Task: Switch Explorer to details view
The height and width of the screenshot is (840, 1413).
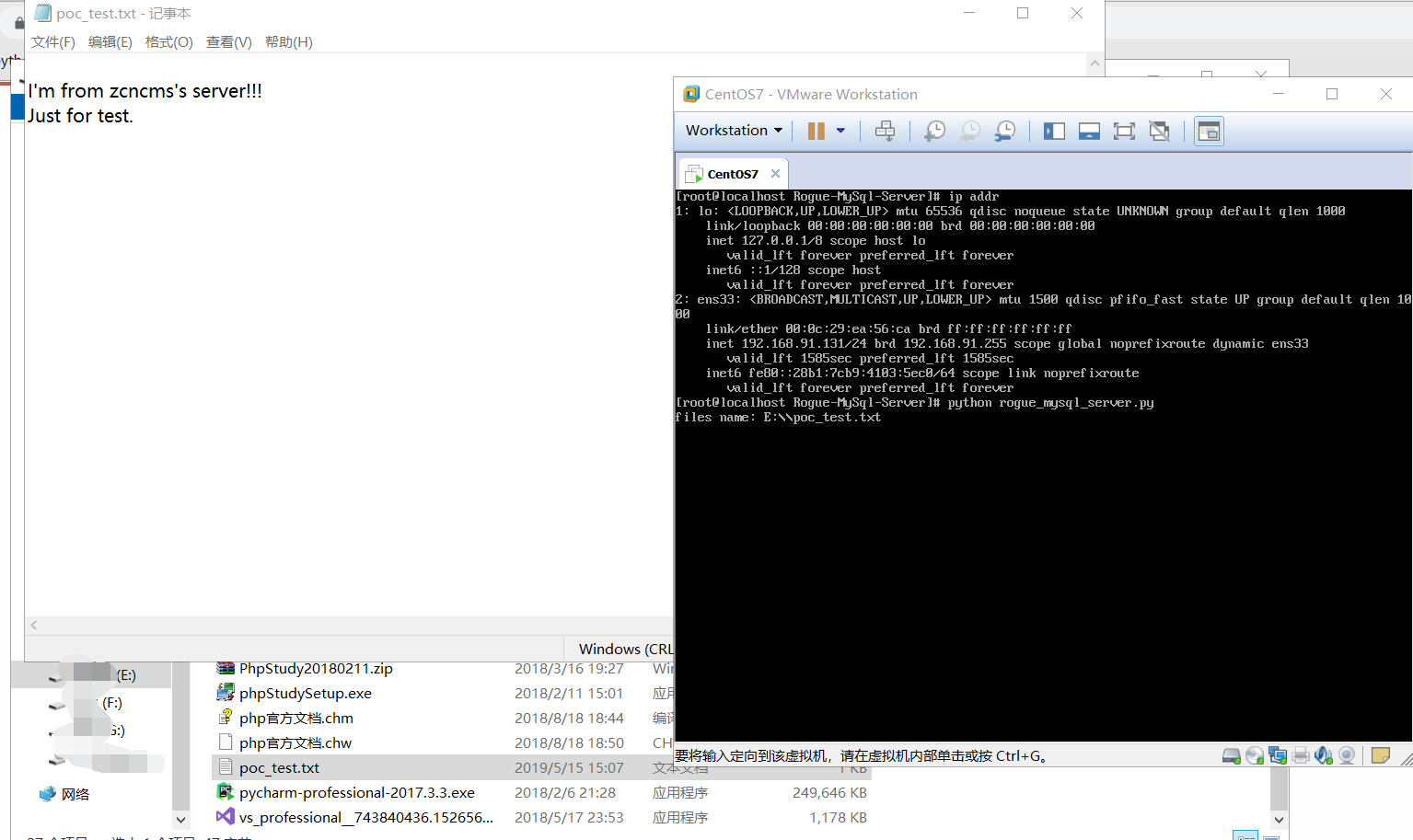Action: click(1245, 836)
